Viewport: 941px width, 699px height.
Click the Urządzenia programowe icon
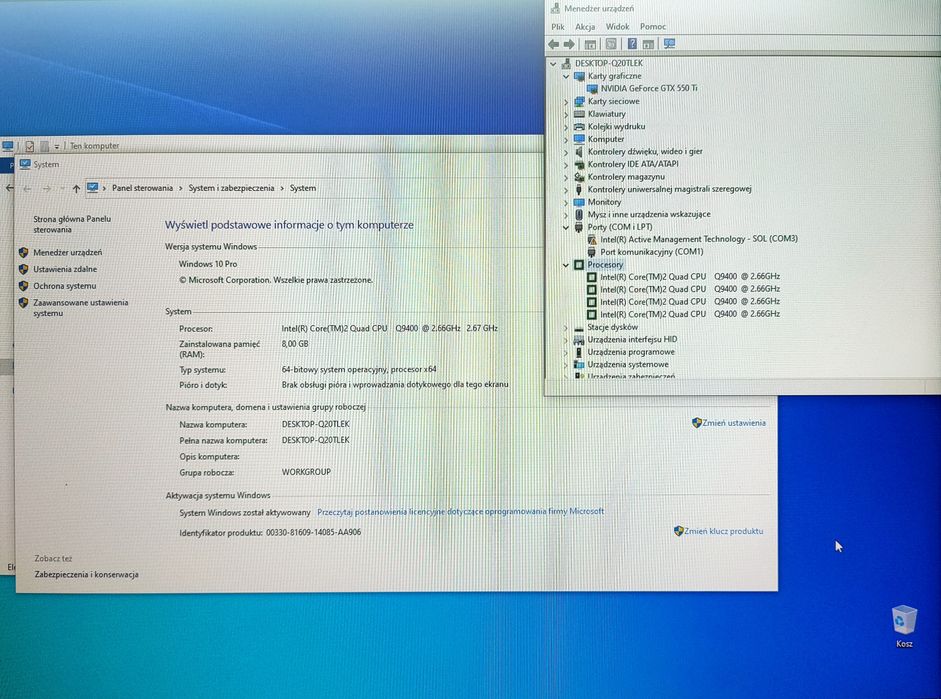(x=579, y=352)
